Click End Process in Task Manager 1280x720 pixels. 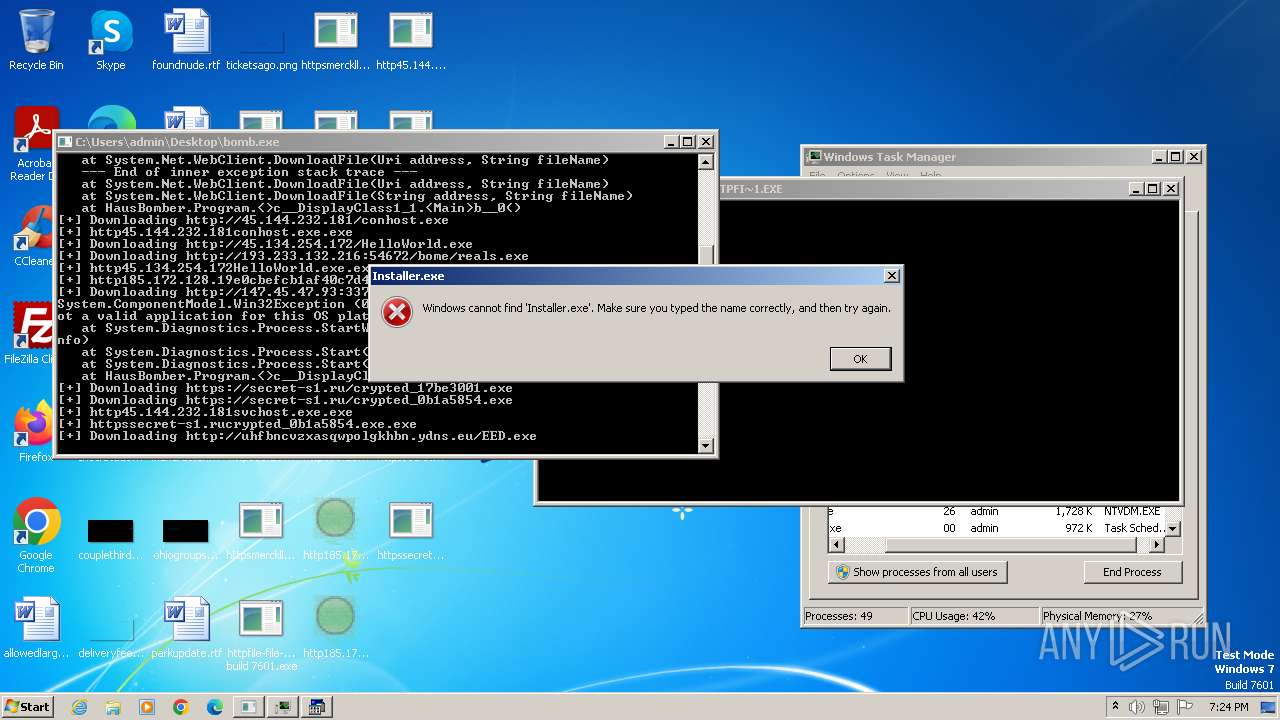click(x=1132, y=572)
